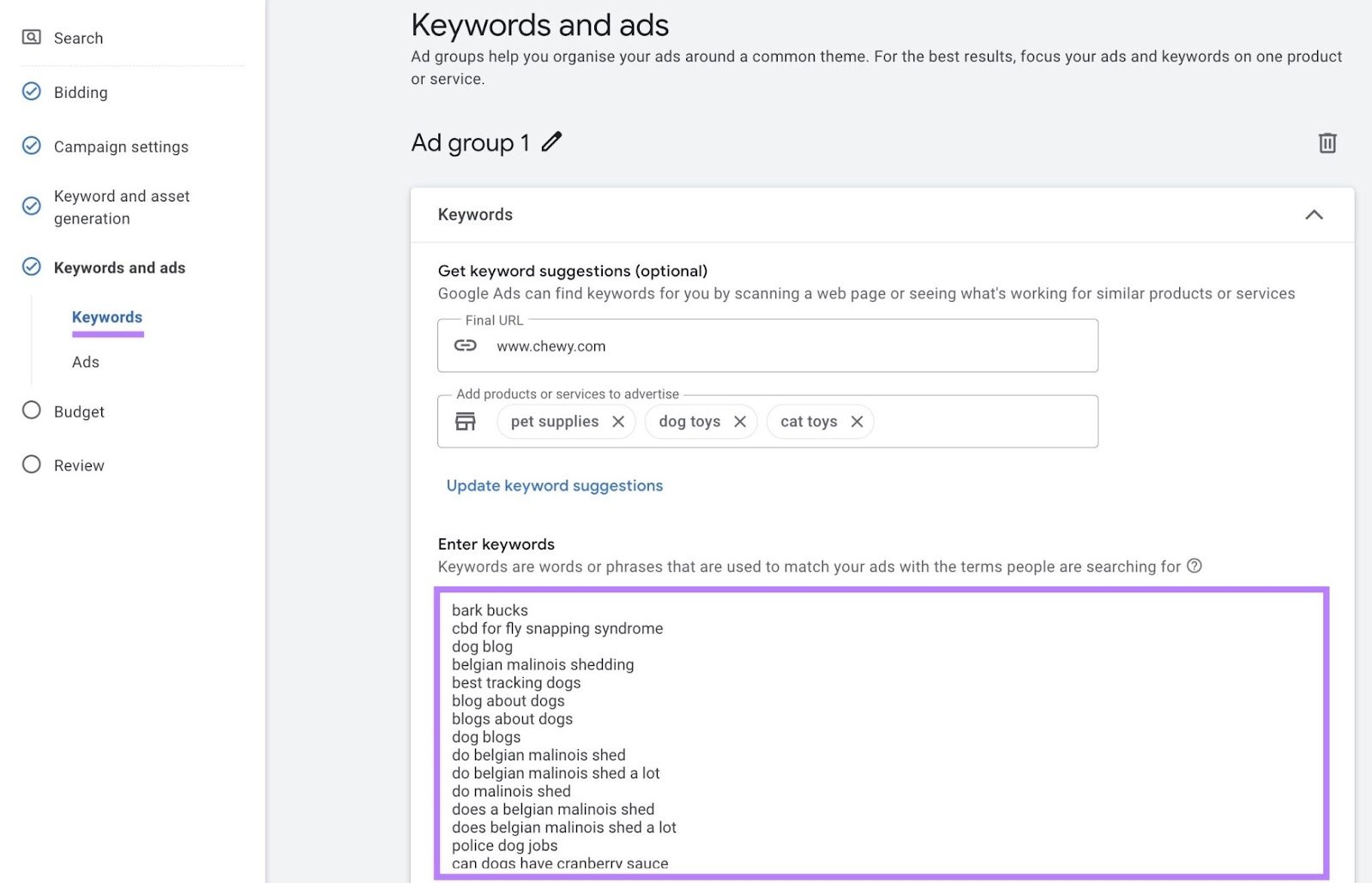Open the Keywords tab in sidebar
This screenshot has height=883, width=1372.
point(106,316)
